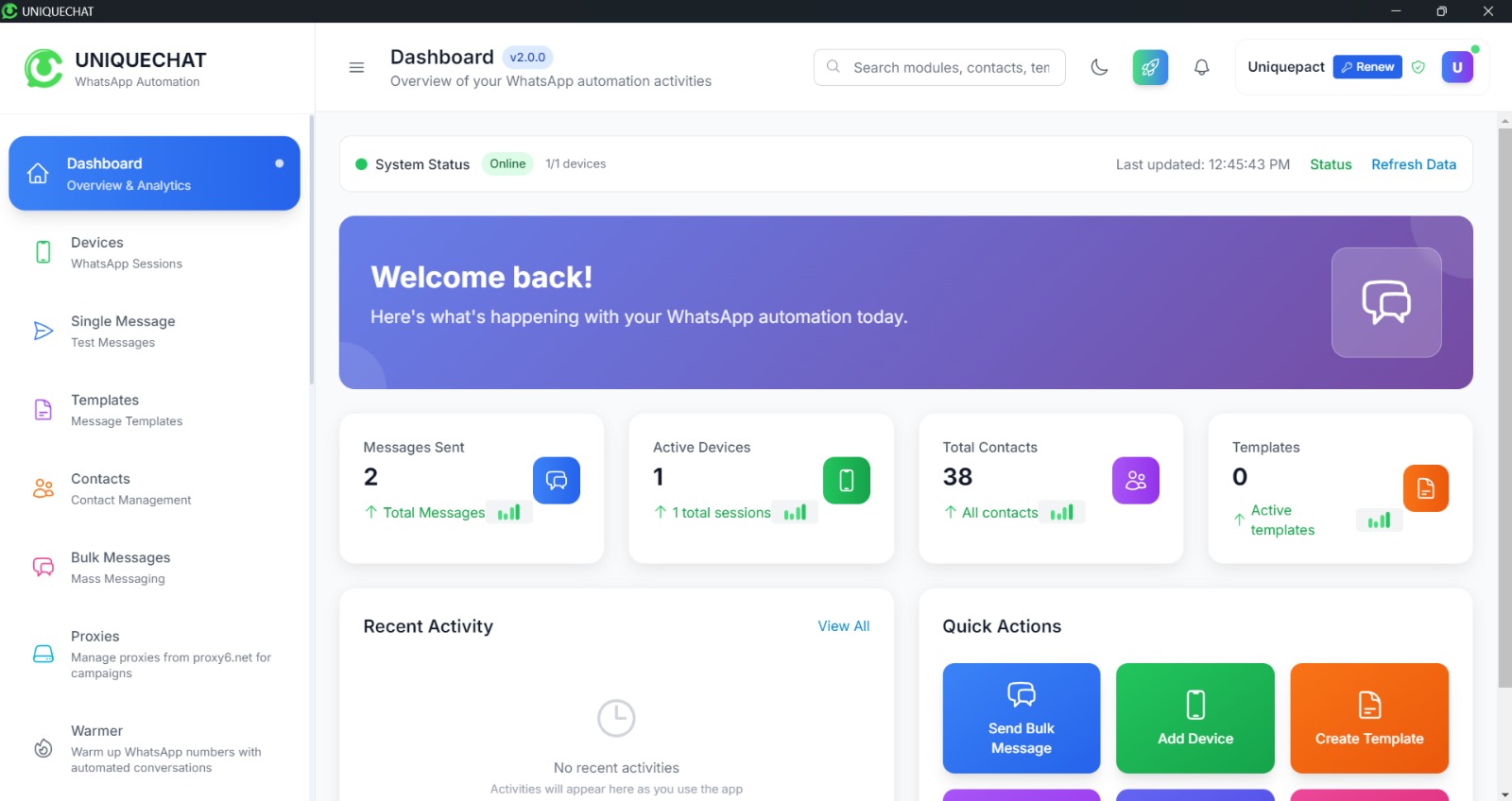This screenshot has height=801, width=1512.
Task: Click the Total Contacts purple people icon
Action: coord(1136,480)
